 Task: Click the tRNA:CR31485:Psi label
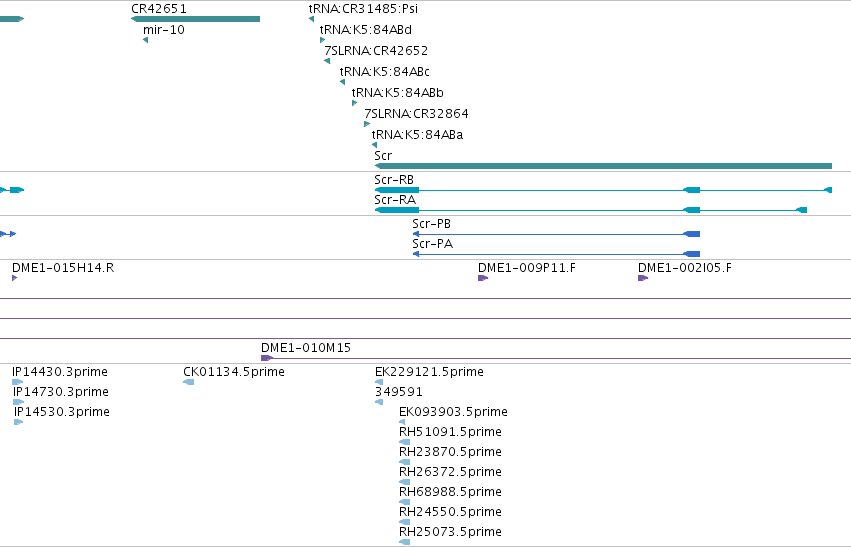[363, 9]
